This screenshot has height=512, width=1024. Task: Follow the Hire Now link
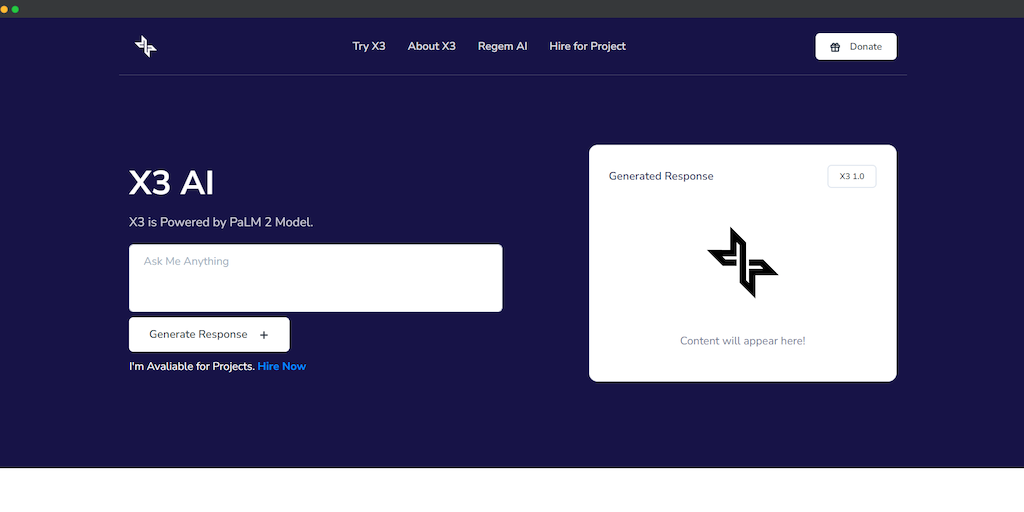(281, 366)
